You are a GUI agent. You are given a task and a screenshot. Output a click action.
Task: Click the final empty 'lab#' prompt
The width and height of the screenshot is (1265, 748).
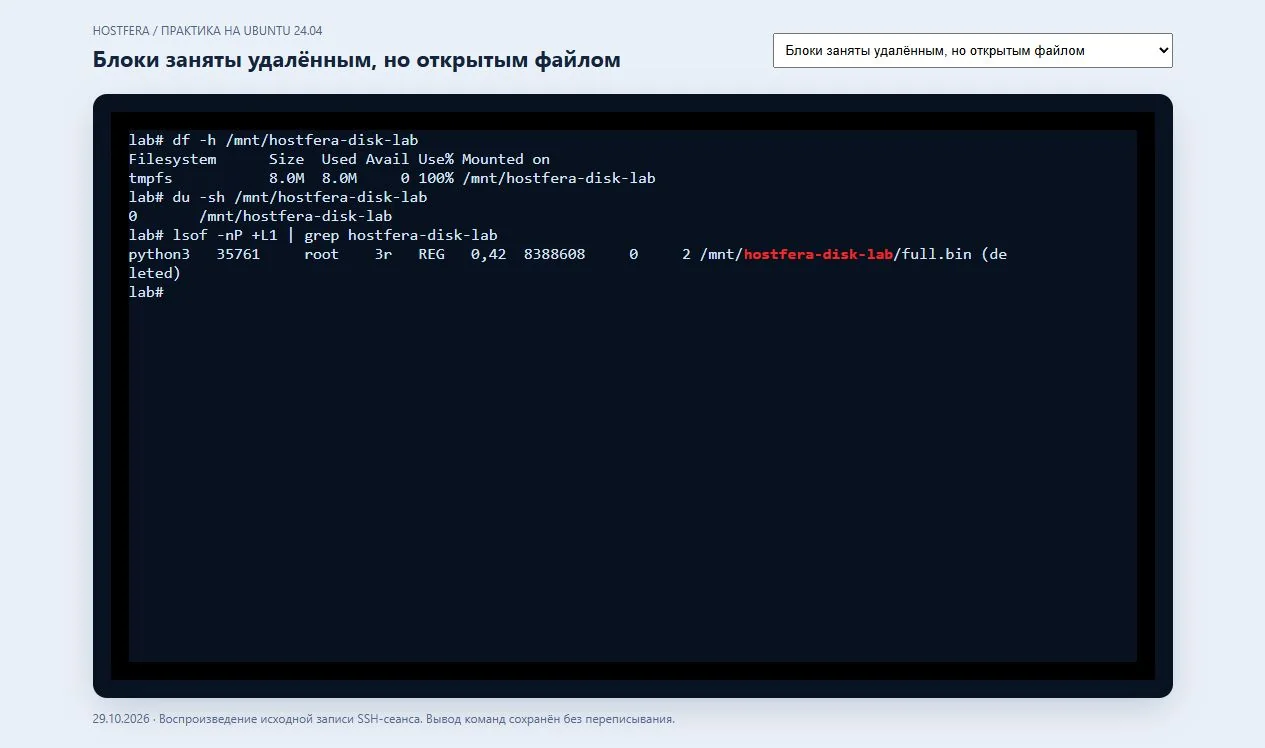146,292
